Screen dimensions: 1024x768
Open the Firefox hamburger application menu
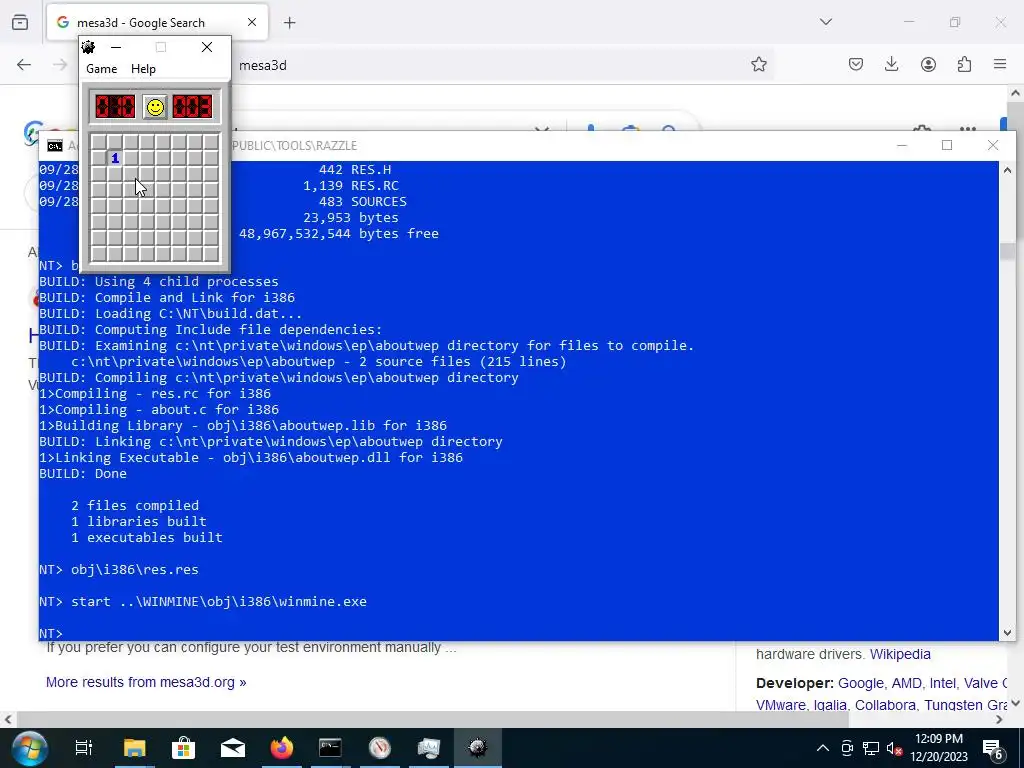1000,64
